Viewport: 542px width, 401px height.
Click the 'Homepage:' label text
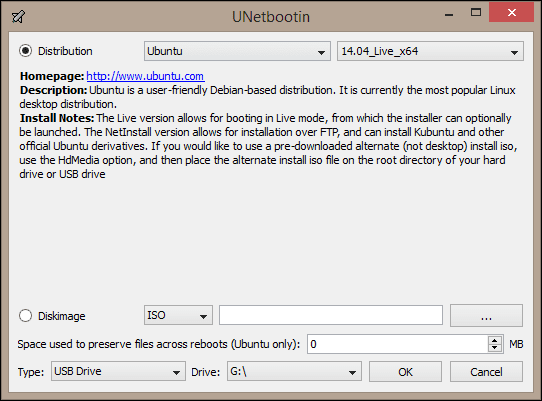(52, 76)
